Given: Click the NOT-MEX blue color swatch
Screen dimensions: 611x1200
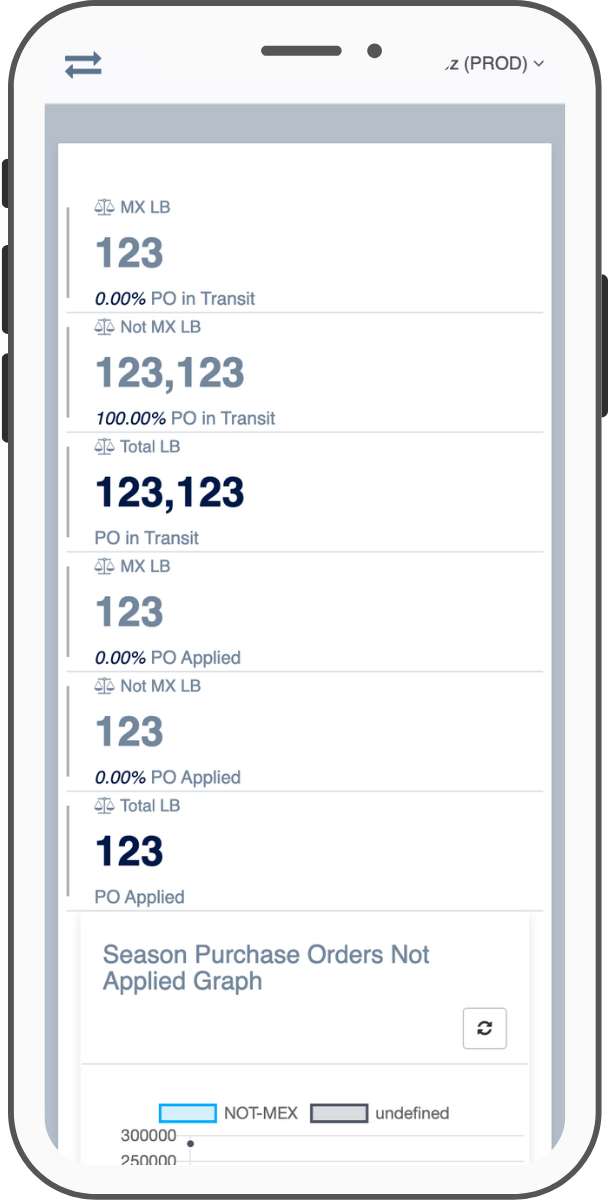Looking at the screenshot, I should click(188, 1113).
